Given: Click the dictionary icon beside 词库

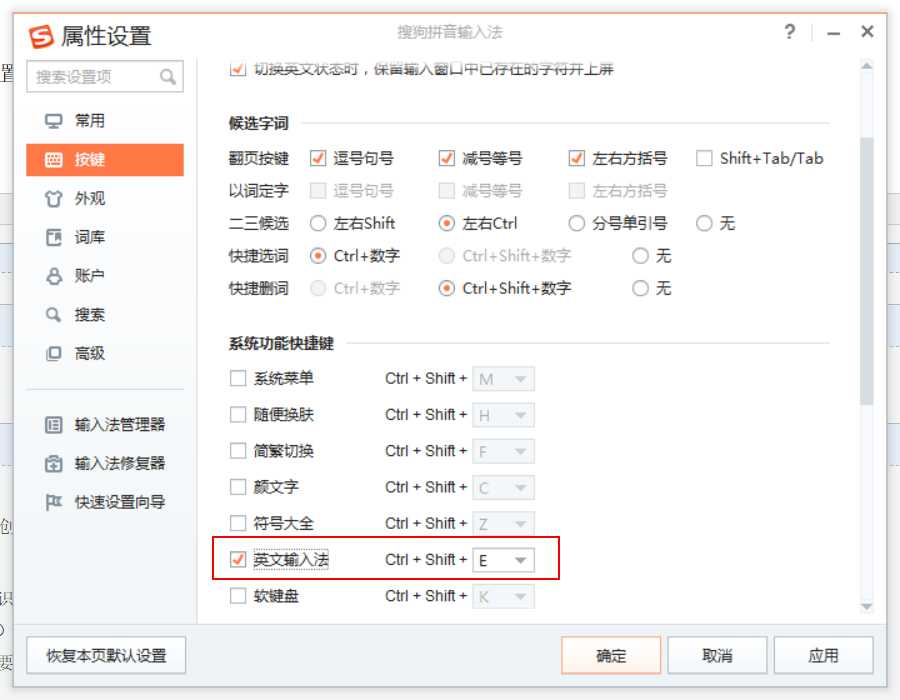Looking at the screenshot, I should click(x=53, y=237).
